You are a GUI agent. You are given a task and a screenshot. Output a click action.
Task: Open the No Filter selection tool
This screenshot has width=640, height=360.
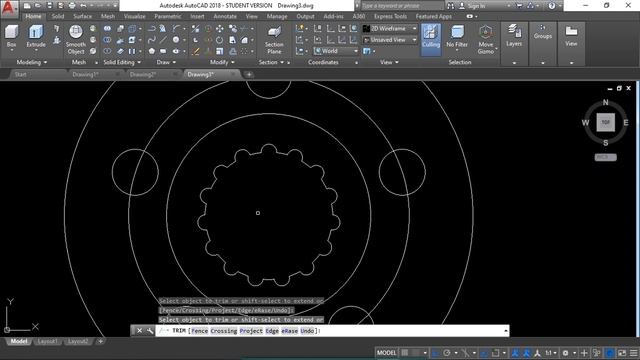point(457,36)
